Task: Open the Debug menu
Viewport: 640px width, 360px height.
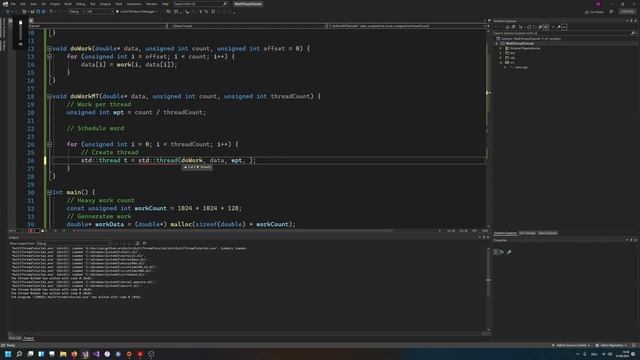Action: (x=80, y=4)
